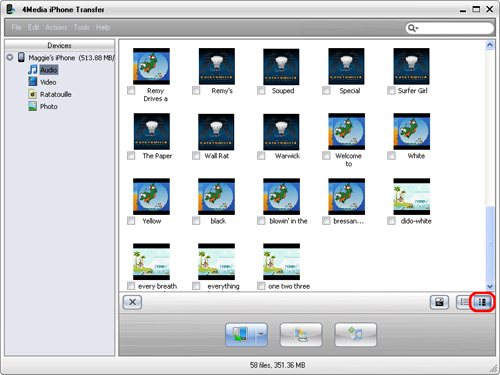The height and width of the screenshot is (375, 500).
Task: Click the delete X button
Action: pyautogui.click(x=132, y=302)
